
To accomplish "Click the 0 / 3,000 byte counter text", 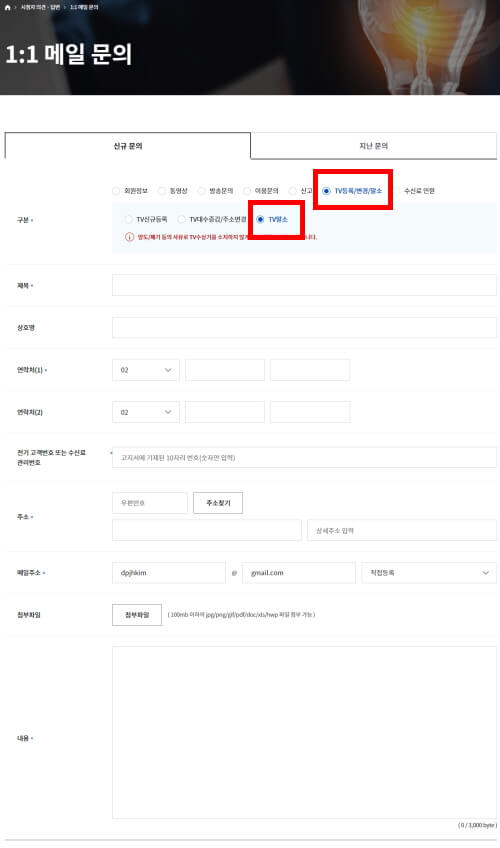I will point(477,825).
